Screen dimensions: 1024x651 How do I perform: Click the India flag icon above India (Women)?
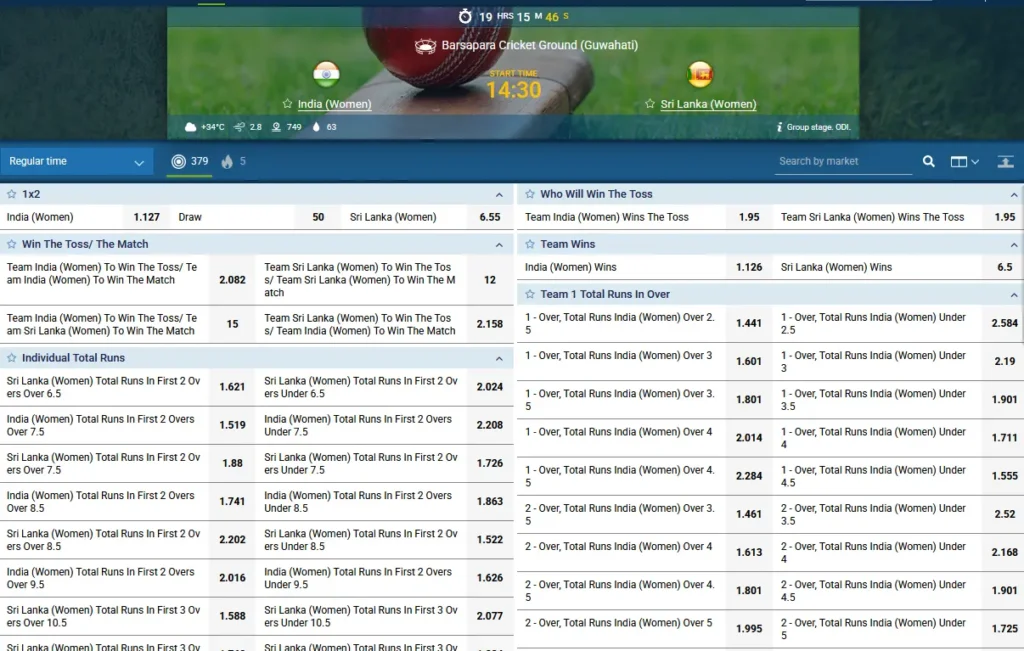(x=326, y=74)
